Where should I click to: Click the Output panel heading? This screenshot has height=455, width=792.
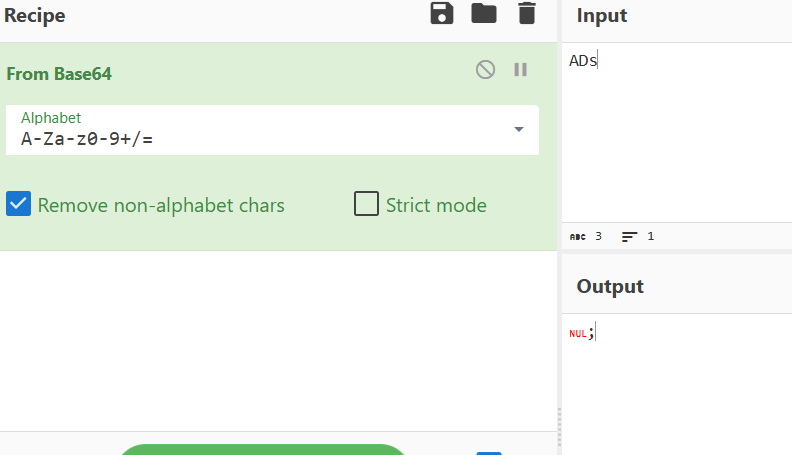click(x=610, y=286)
